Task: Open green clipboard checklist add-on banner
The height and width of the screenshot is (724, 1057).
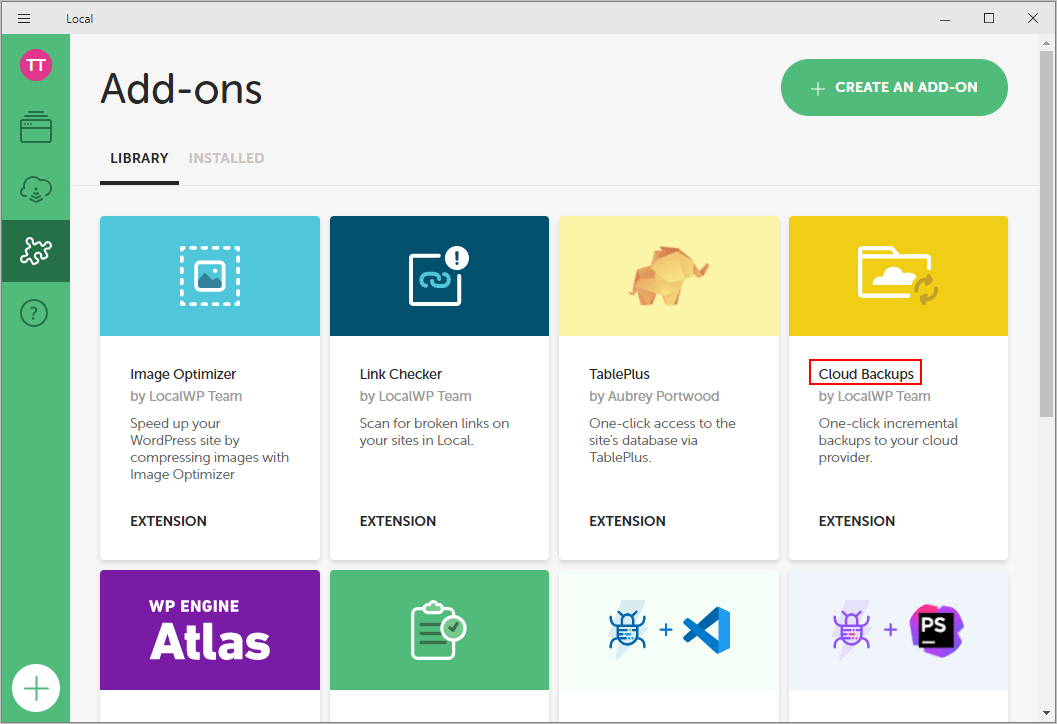Action: (440, 630)
